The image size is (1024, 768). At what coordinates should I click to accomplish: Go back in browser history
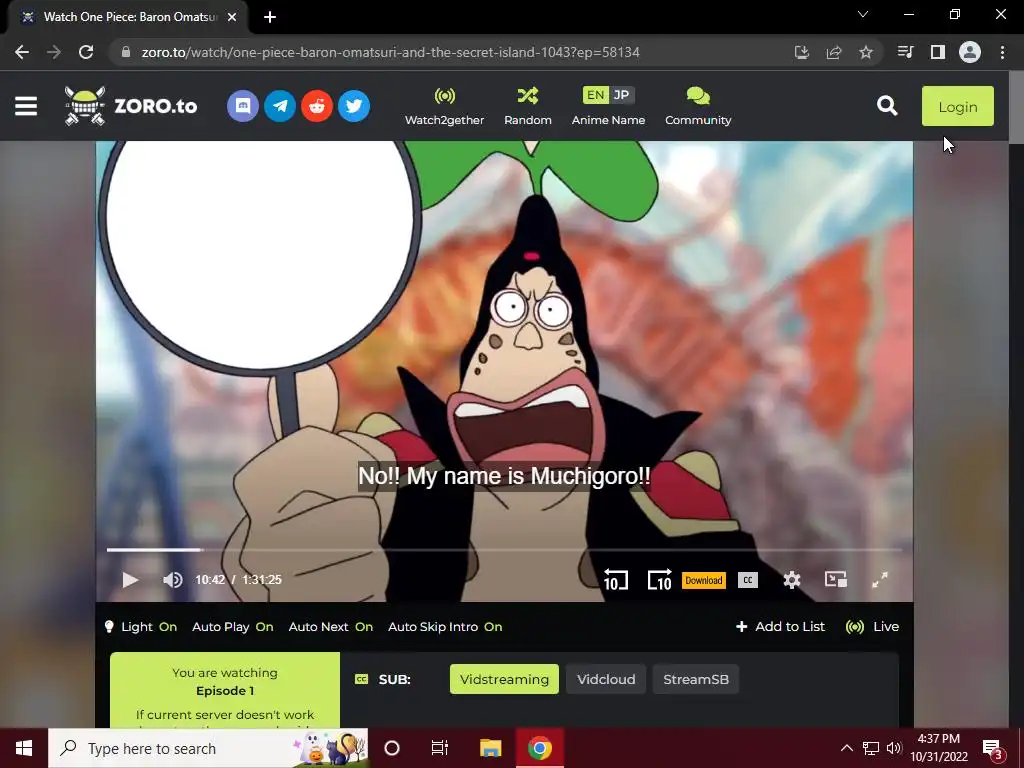tap(22, 52)
